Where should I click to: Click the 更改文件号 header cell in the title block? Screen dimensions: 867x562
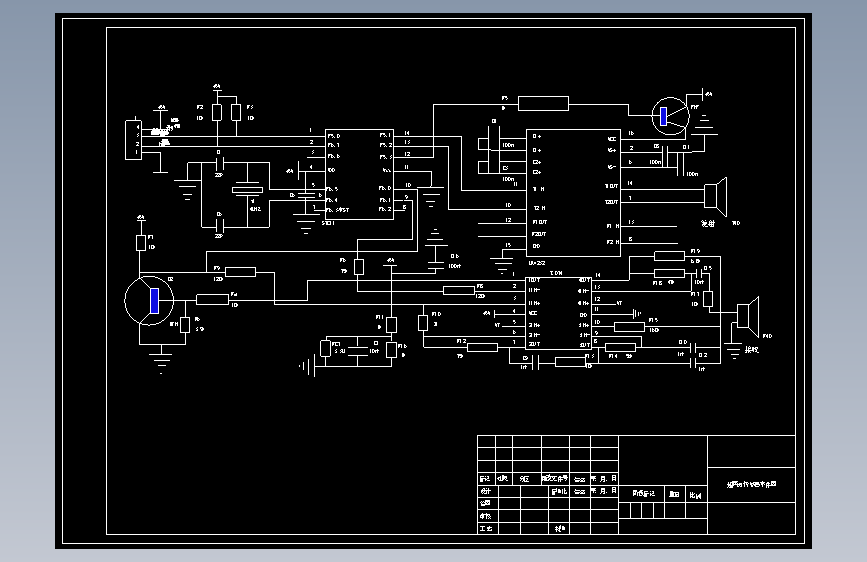(555, 478)
